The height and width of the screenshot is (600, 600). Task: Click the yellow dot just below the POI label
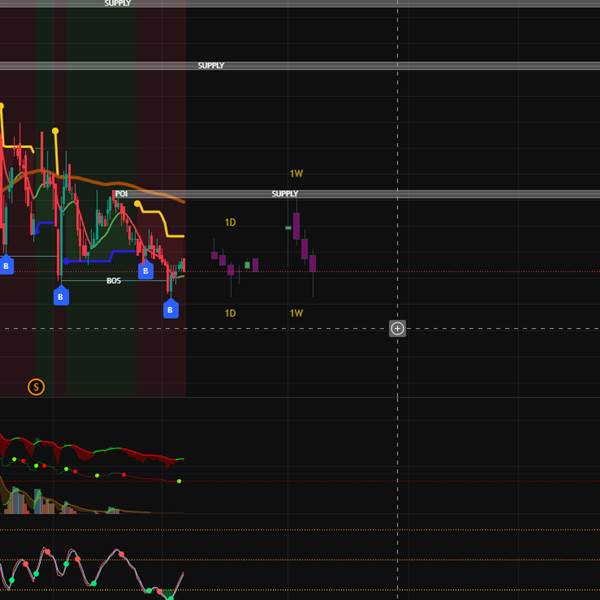137,204
